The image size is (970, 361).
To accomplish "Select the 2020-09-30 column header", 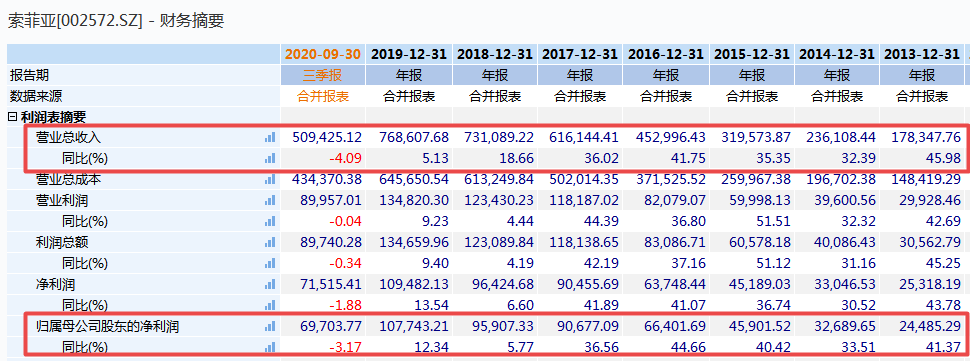I will point(323,54).
